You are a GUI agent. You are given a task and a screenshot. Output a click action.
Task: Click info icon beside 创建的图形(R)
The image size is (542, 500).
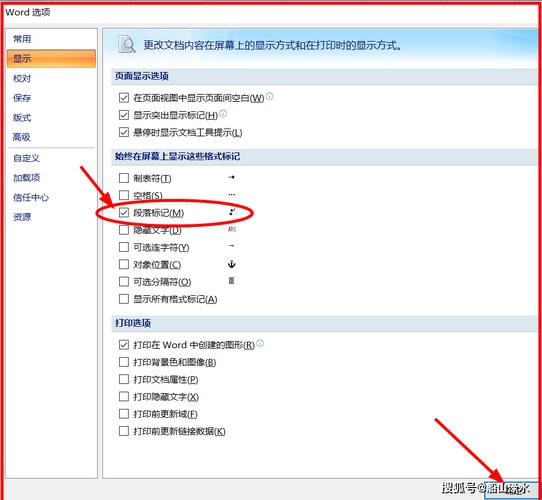260,343
